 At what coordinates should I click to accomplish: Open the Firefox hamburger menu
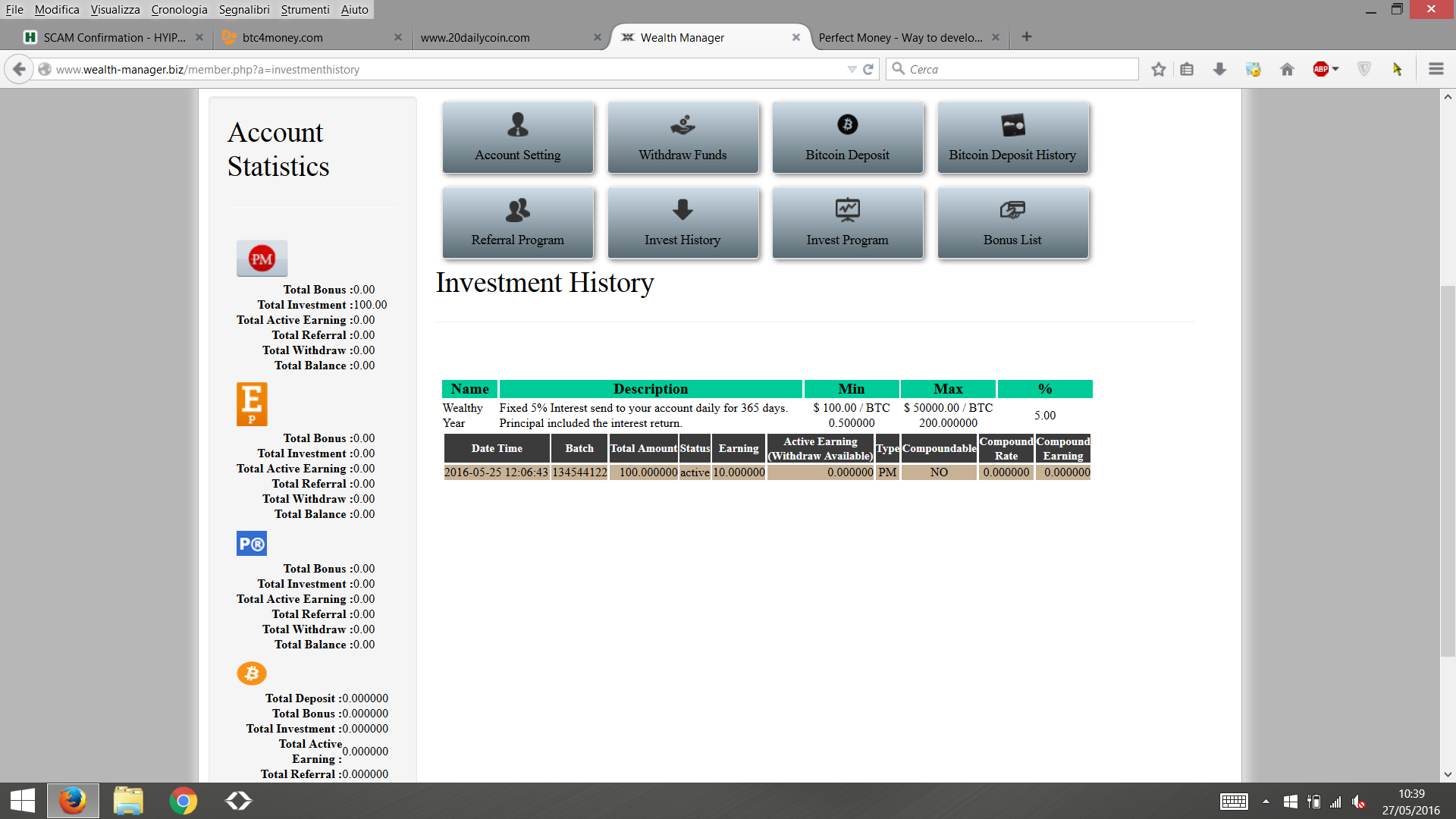pyautogui.click(x=1436, y=69)
